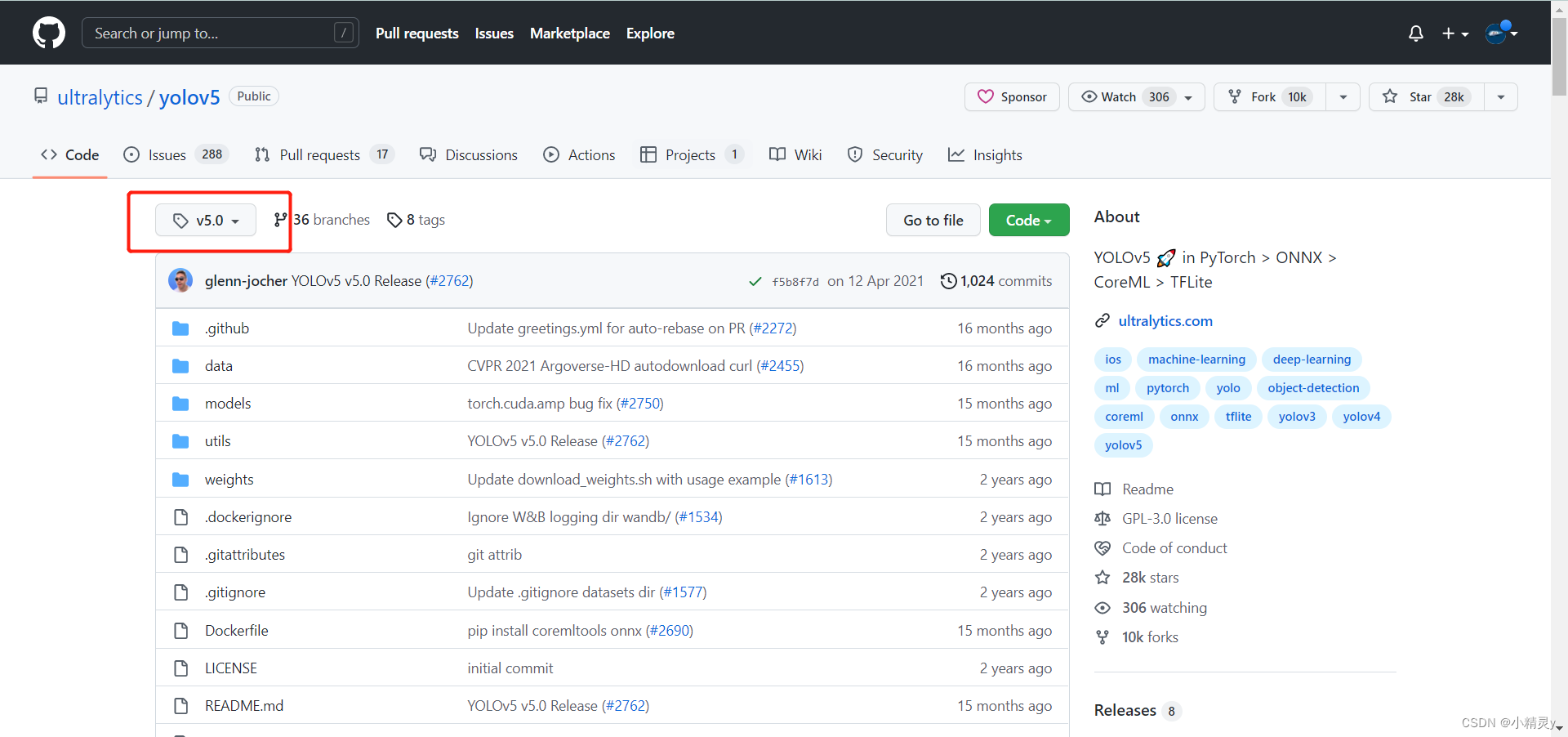Fork the repository
The image size is (1568, 737).
pos(1270,96)
